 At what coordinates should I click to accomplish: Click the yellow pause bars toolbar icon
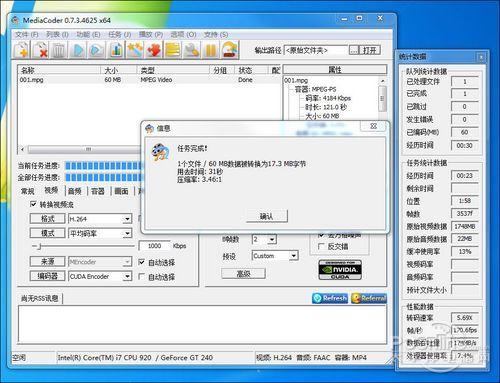pos(211,50)
